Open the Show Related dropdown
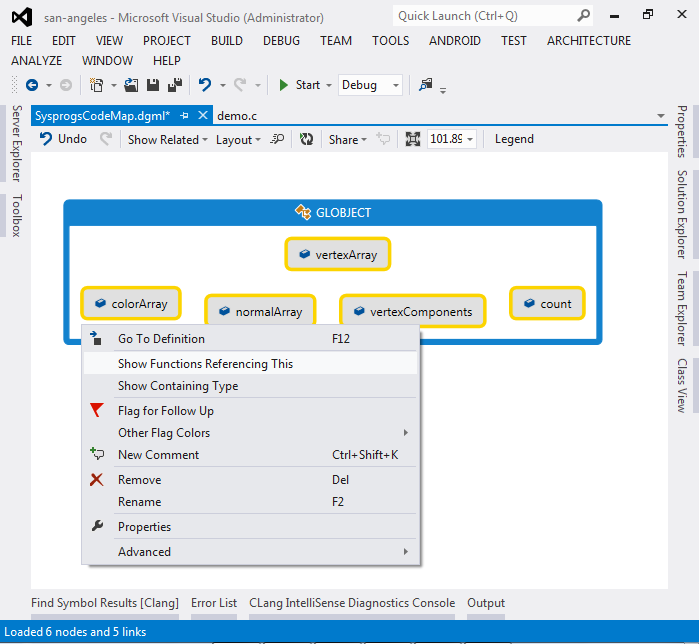This screenshot has height=644, width=699. pyautogui.click(x=168, y=139)
